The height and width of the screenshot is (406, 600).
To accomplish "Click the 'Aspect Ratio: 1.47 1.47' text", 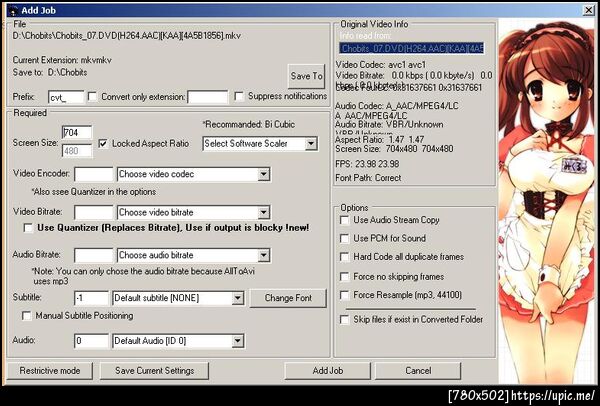I will pos(380,139).
